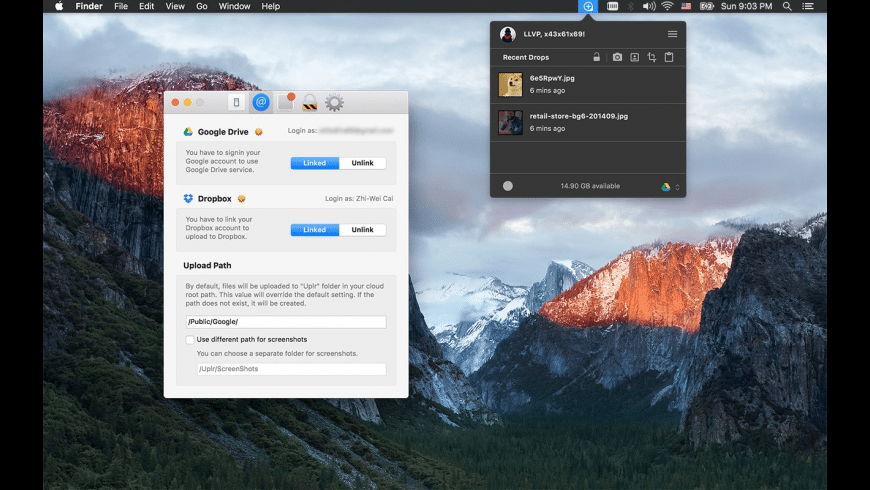
Task: Select the 6e5RpwY.jpg file name
Action: click(x=552, y=78)
